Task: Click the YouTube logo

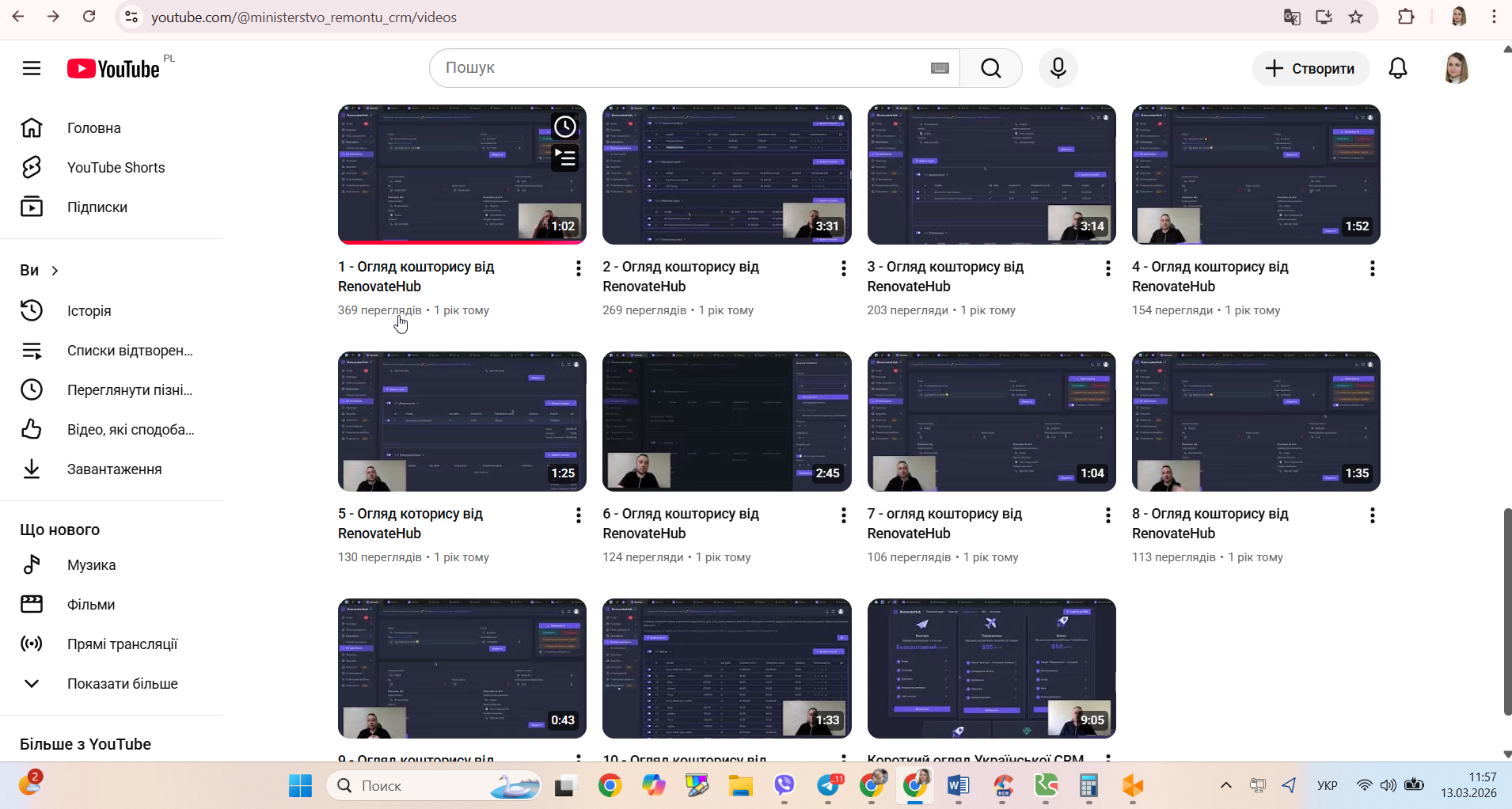Action: tap(113, 69)
